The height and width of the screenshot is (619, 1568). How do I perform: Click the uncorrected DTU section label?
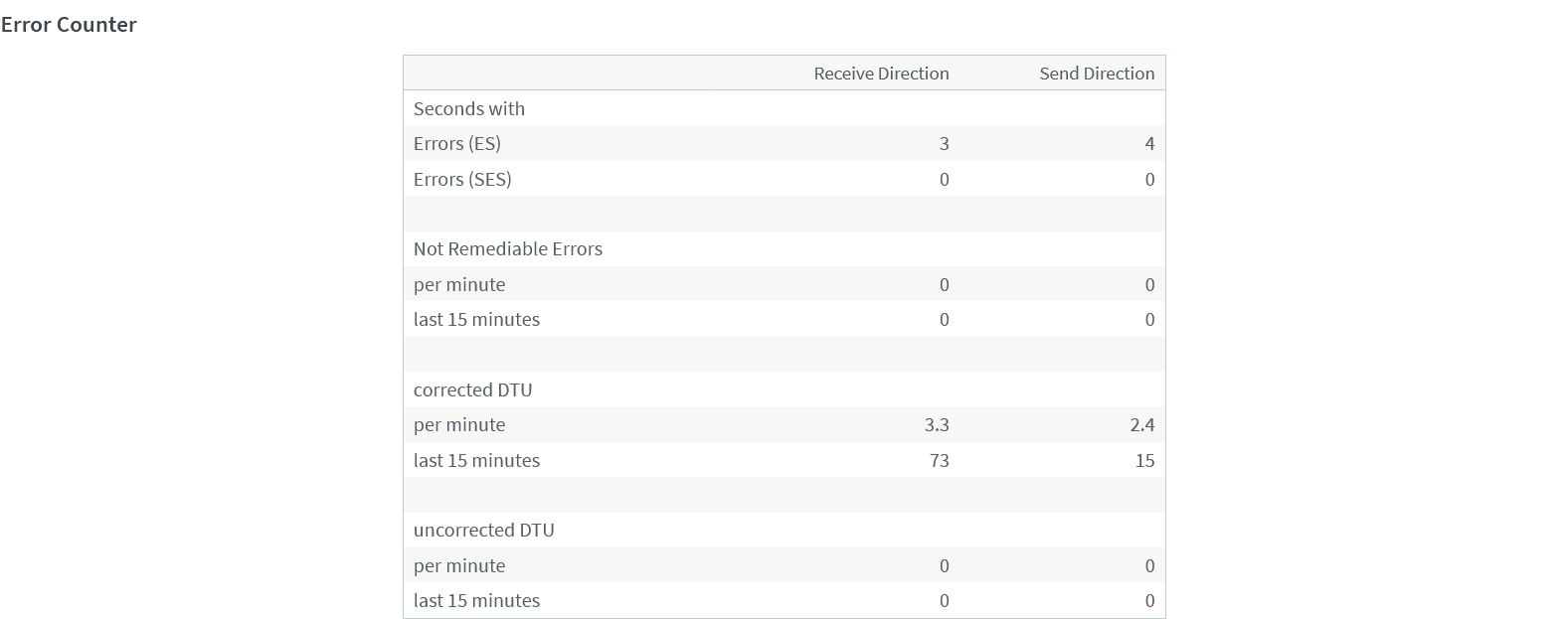coord(484,531)
